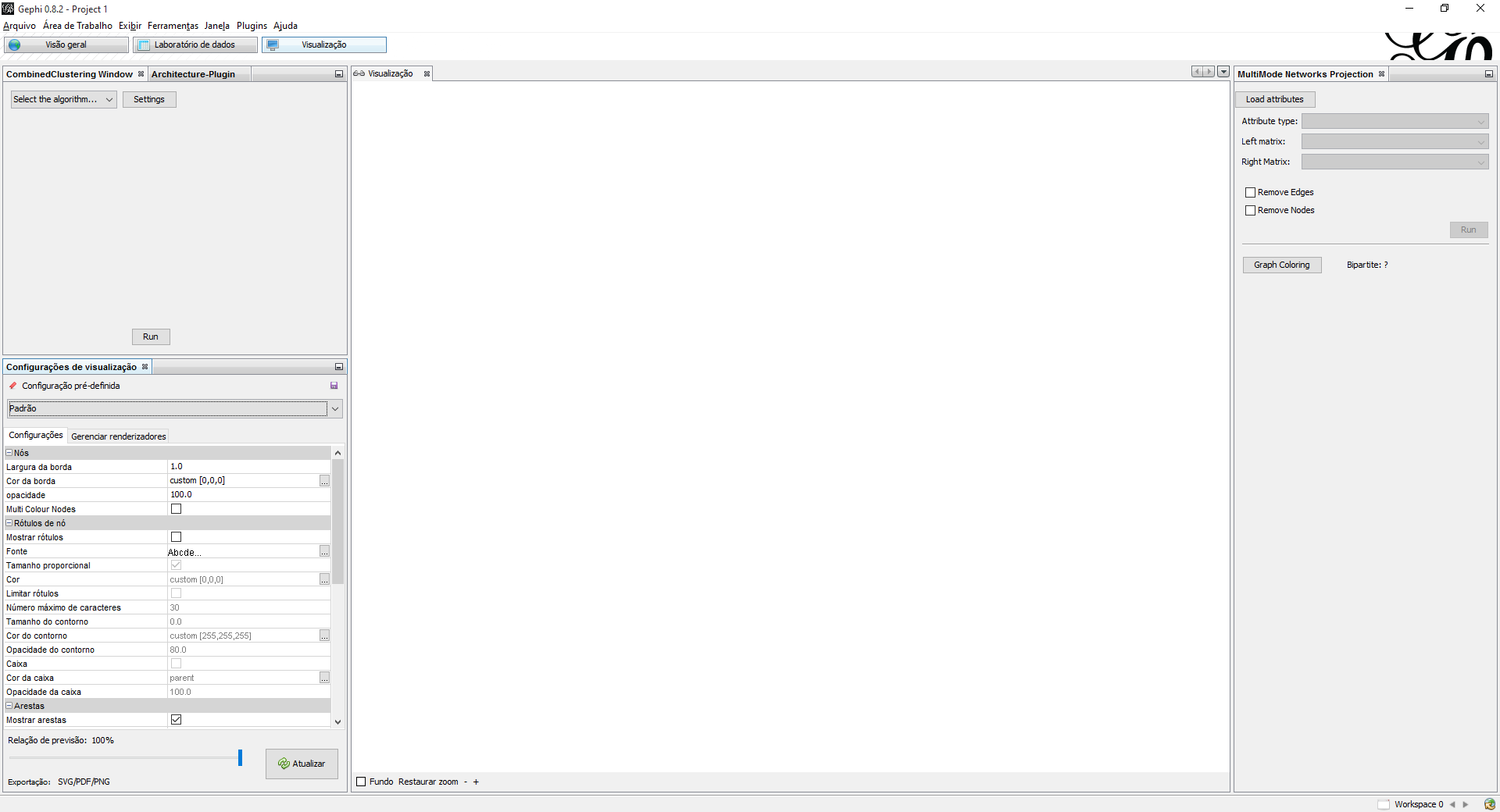Minimize the MultiMode Networks Projection panel

(x=1488, y=74)
